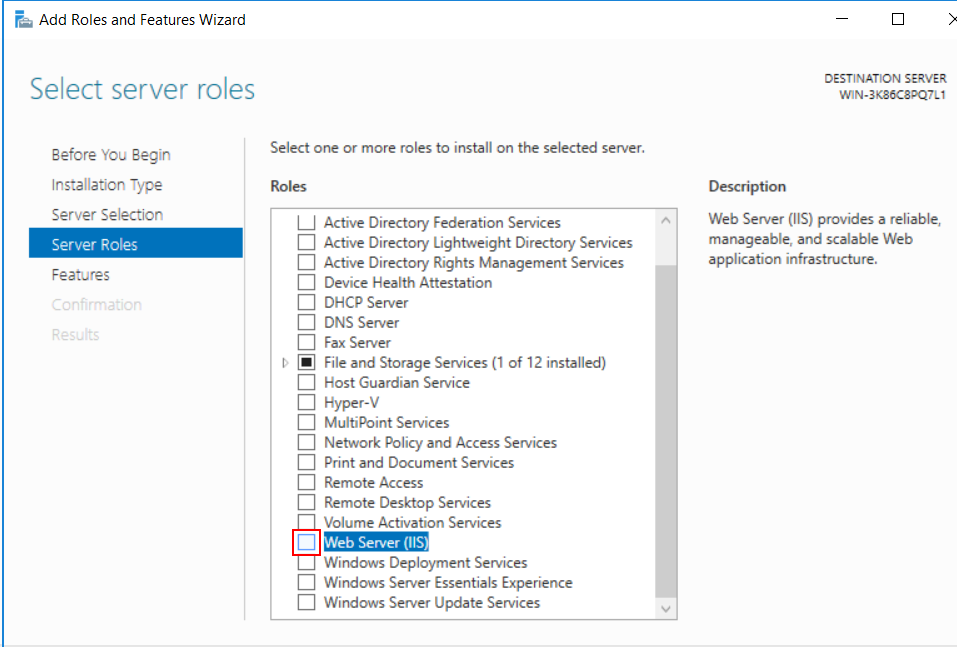This screenshot has height=647, width=957.
Task: Check the Web Server (IIS) checkbox
Action: (307, 543)
